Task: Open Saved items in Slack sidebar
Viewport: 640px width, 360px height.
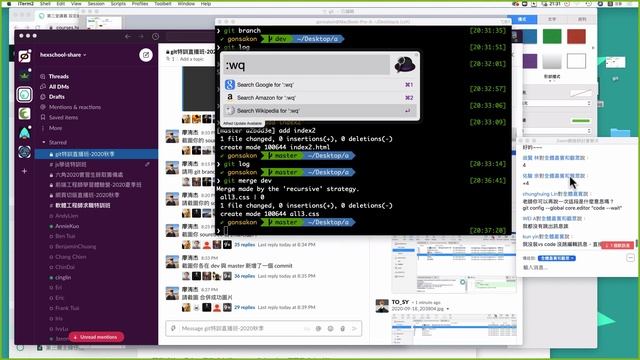Action: coord(63,117)
